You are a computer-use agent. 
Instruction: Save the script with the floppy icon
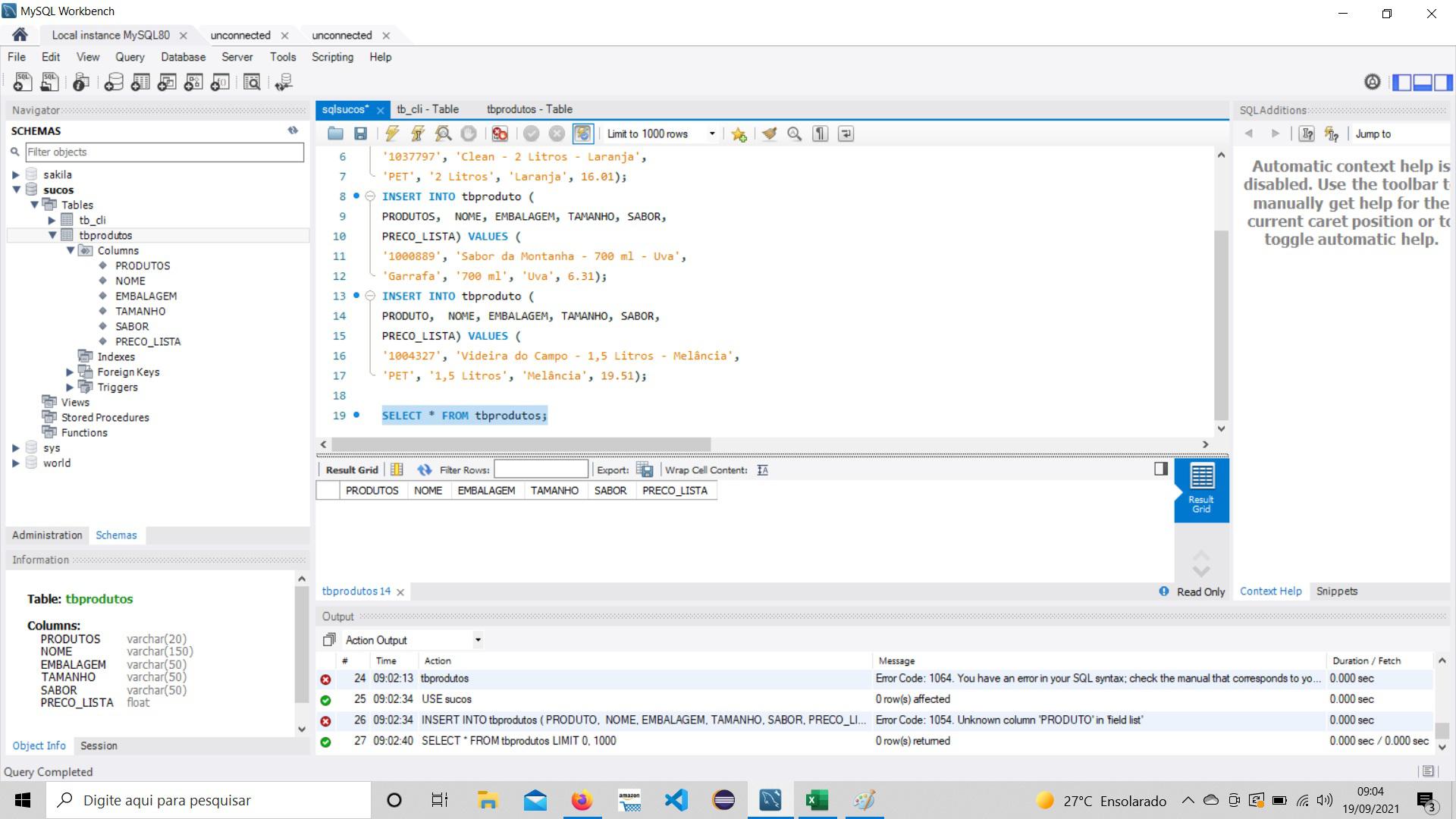point(360,134)
